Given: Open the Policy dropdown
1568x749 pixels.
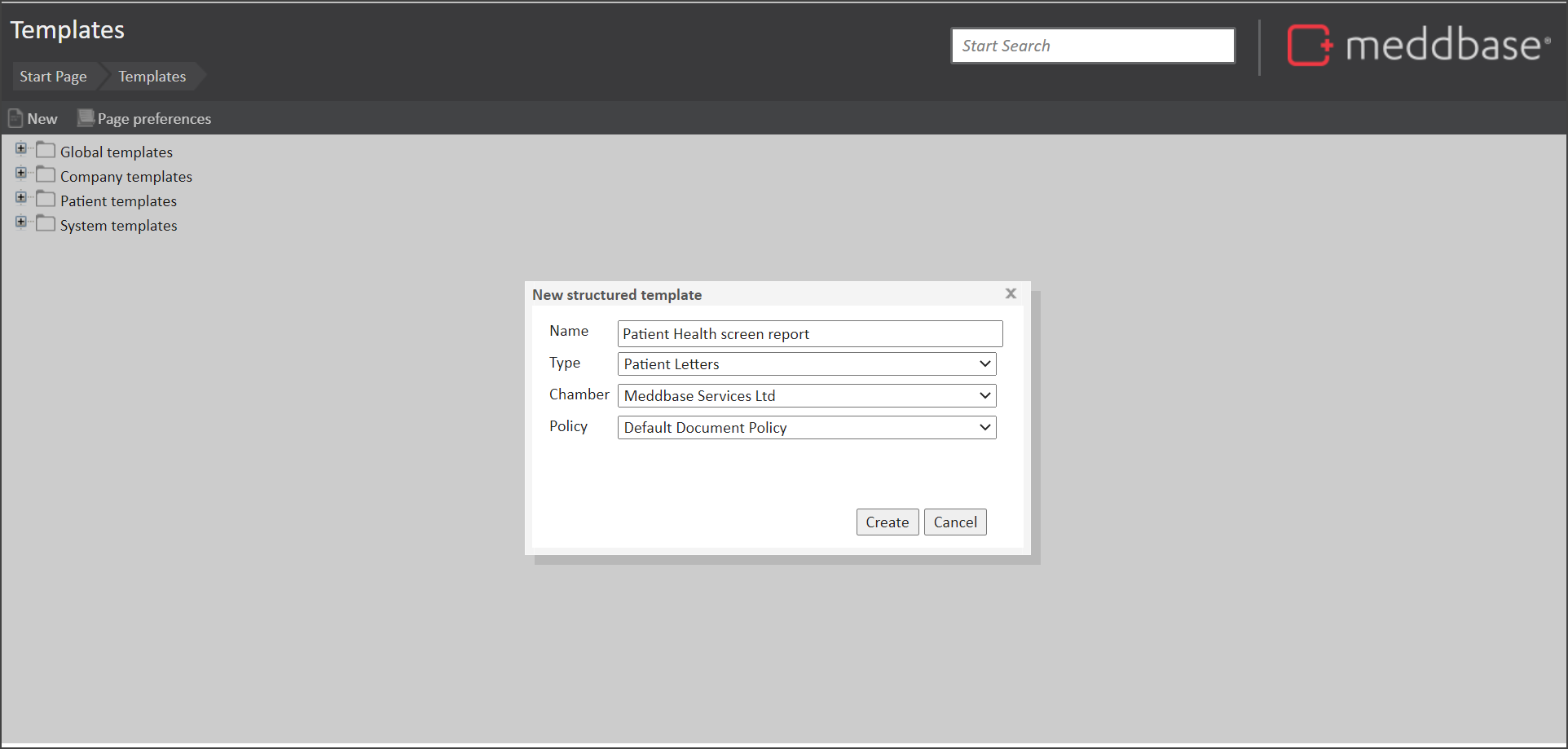Looking at the screenshot, I should pos(807,428).
